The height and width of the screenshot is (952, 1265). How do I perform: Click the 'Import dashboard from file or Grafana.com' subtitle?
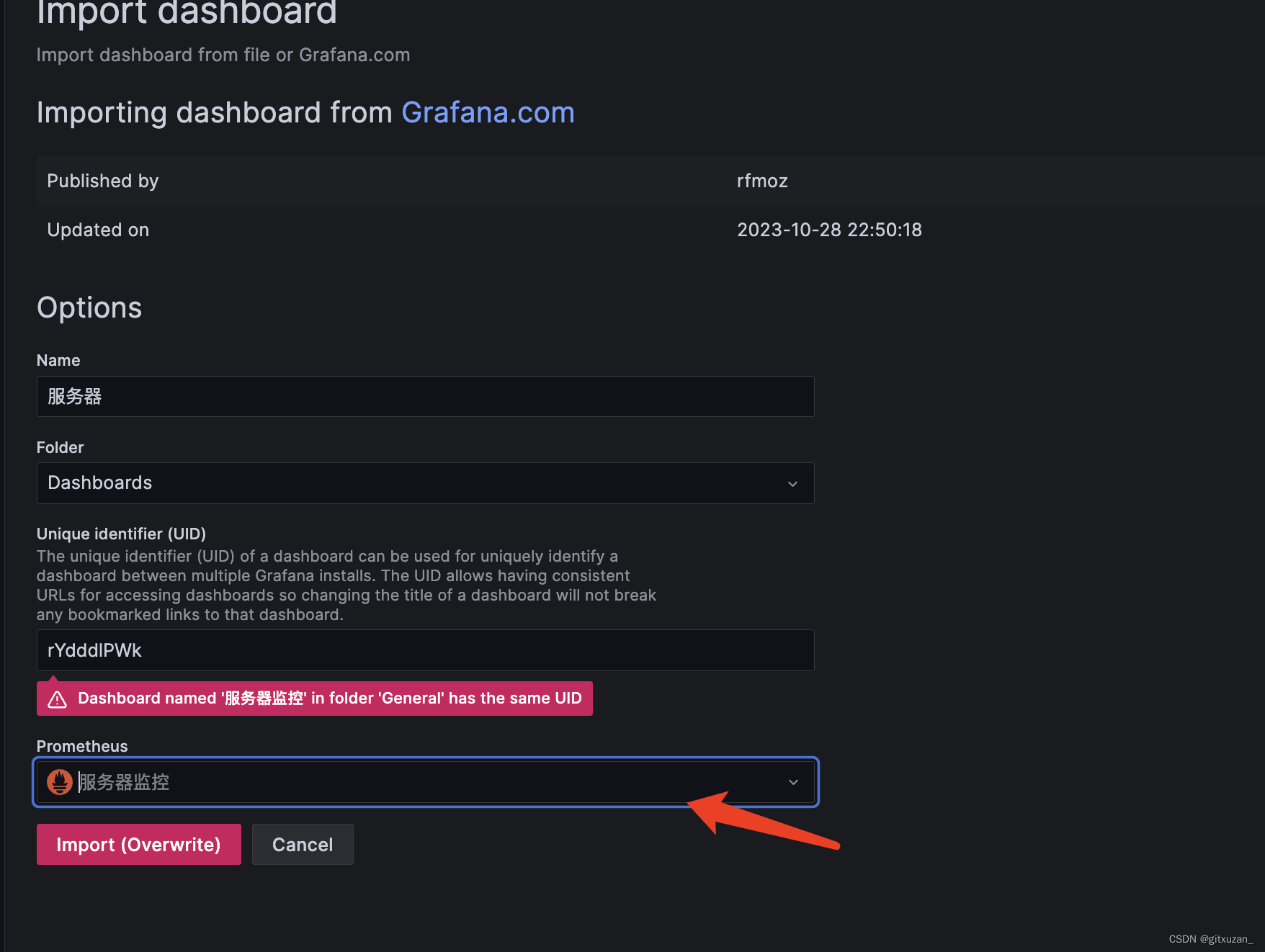coord(223,55)
